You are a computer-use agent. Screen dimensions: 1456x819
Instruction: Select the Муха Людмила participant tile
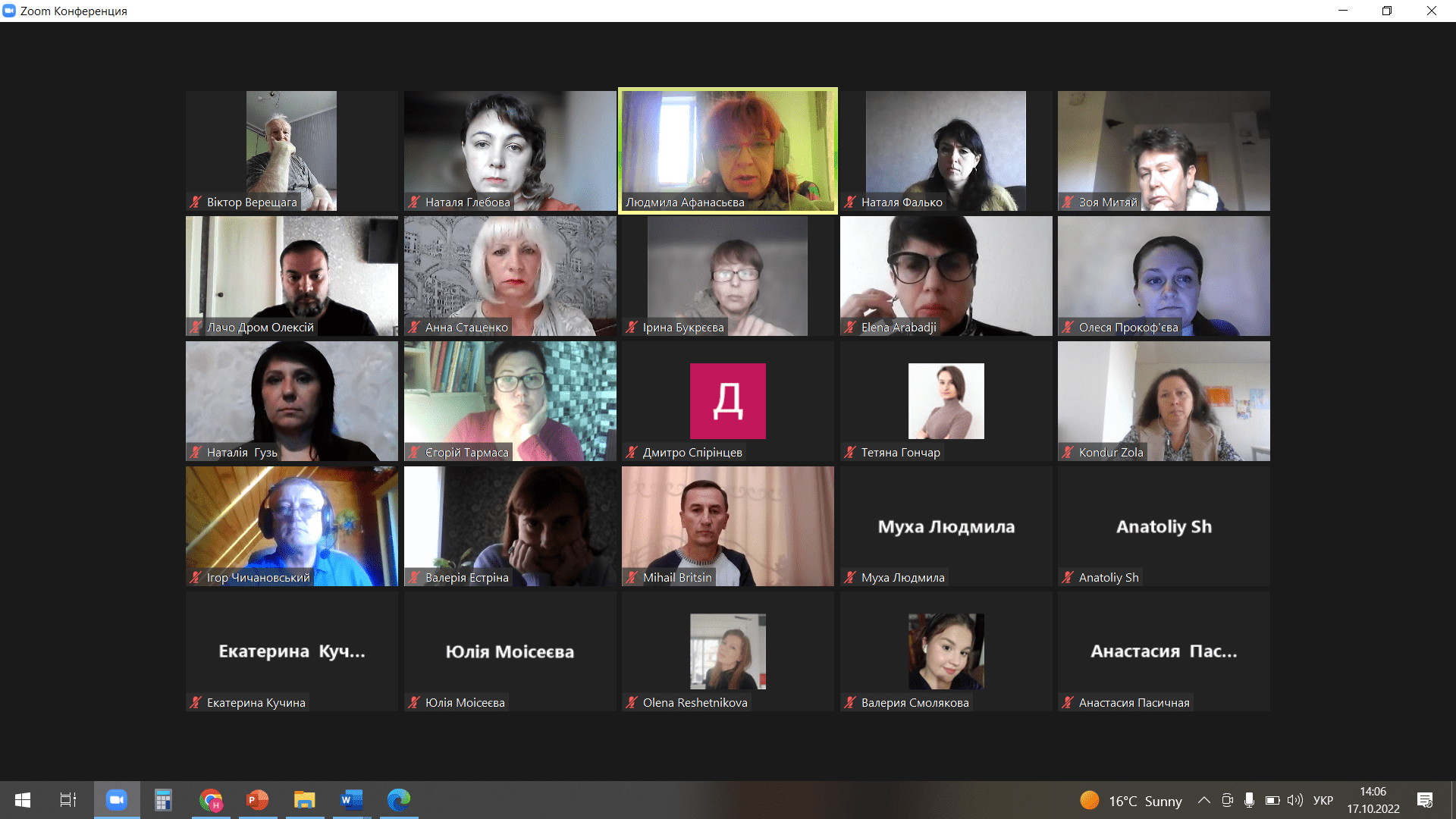pyautogui.click(x=946, y=526)
